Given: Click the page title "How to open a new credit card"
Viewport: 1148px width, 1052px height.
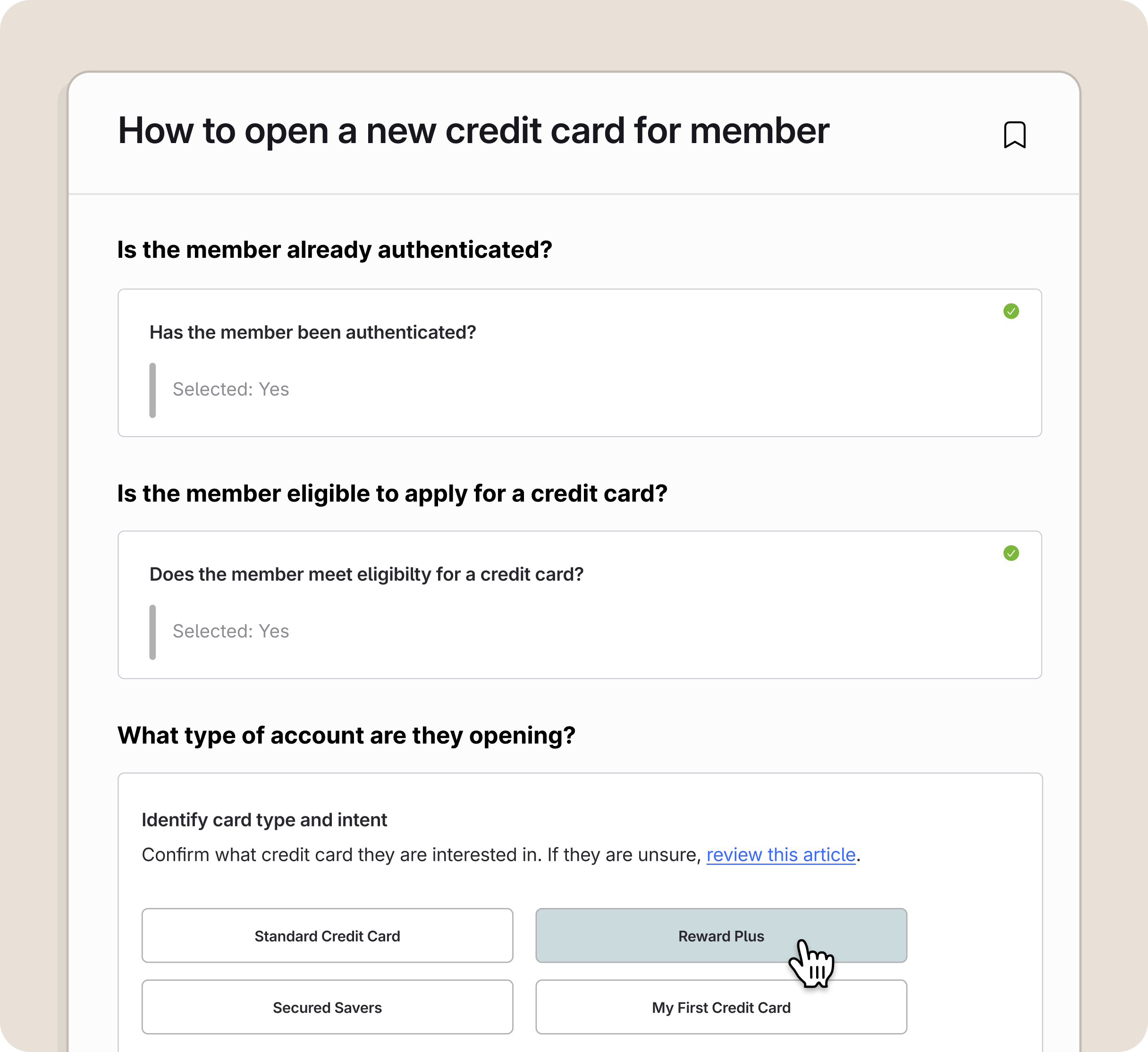Looking at the screenshot, I should (x=473, y=131).
